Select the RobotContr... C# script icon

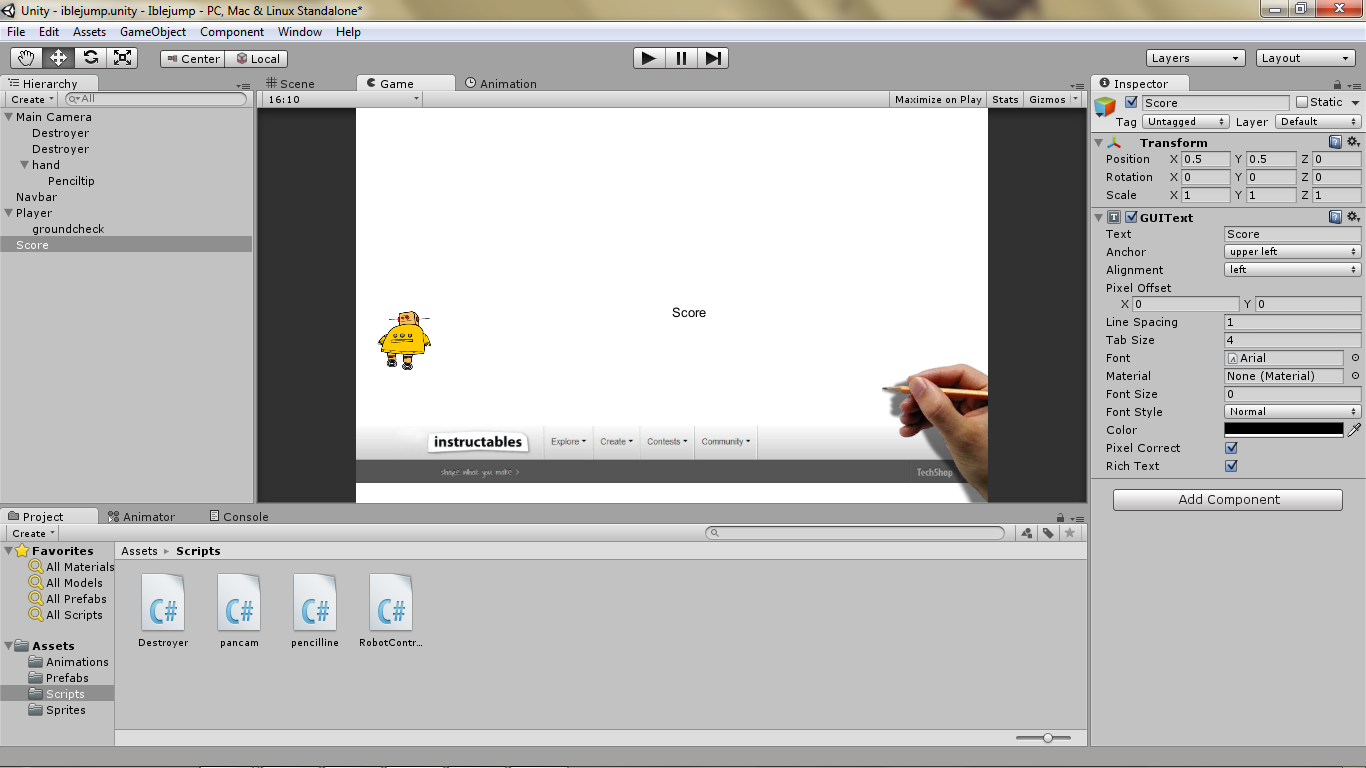click(391, 603)
